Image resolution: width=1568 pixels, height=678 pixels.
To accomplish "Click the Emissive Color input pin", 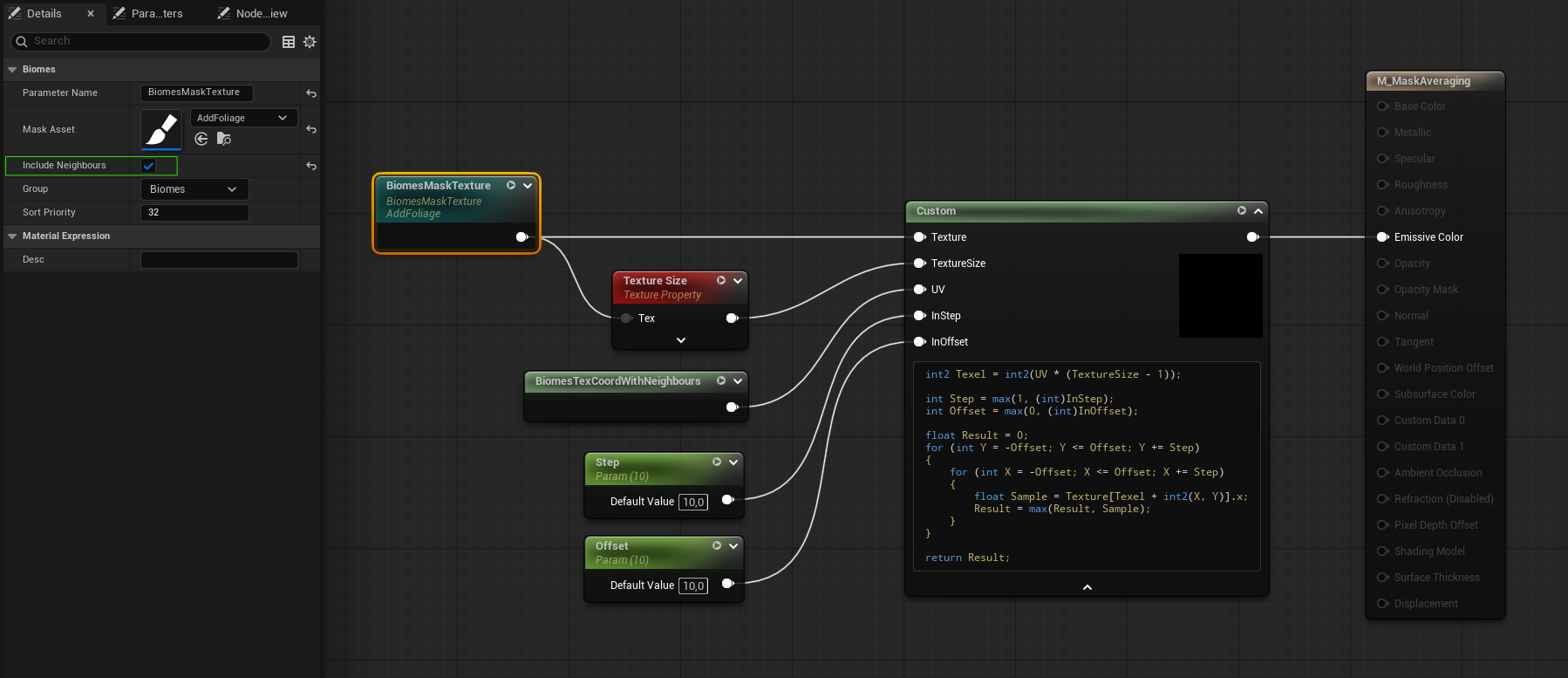I will pyautogui.click(x=1382, y=236).
